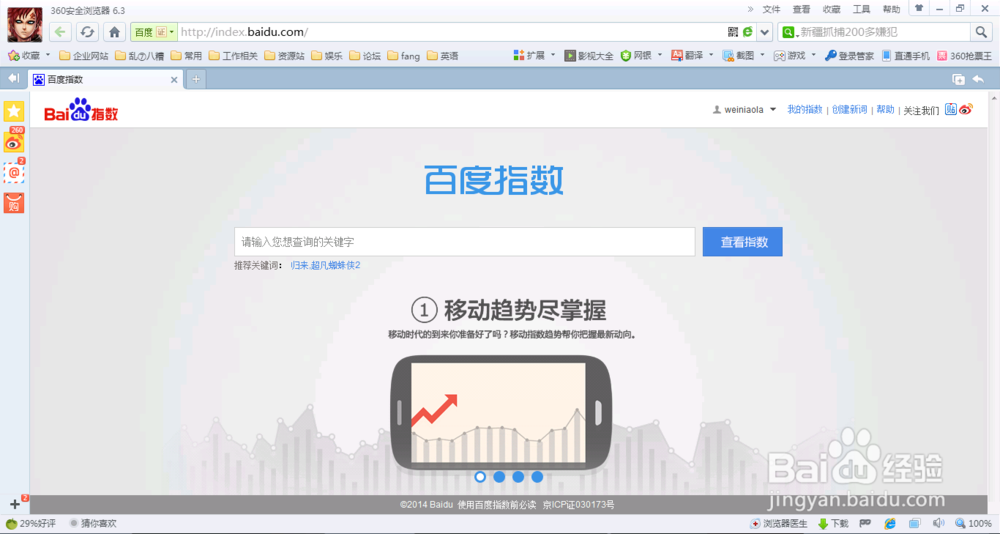Open the shopping 购 sidebar icon
Screen dimensions: 1000x534
click(13, 203)
